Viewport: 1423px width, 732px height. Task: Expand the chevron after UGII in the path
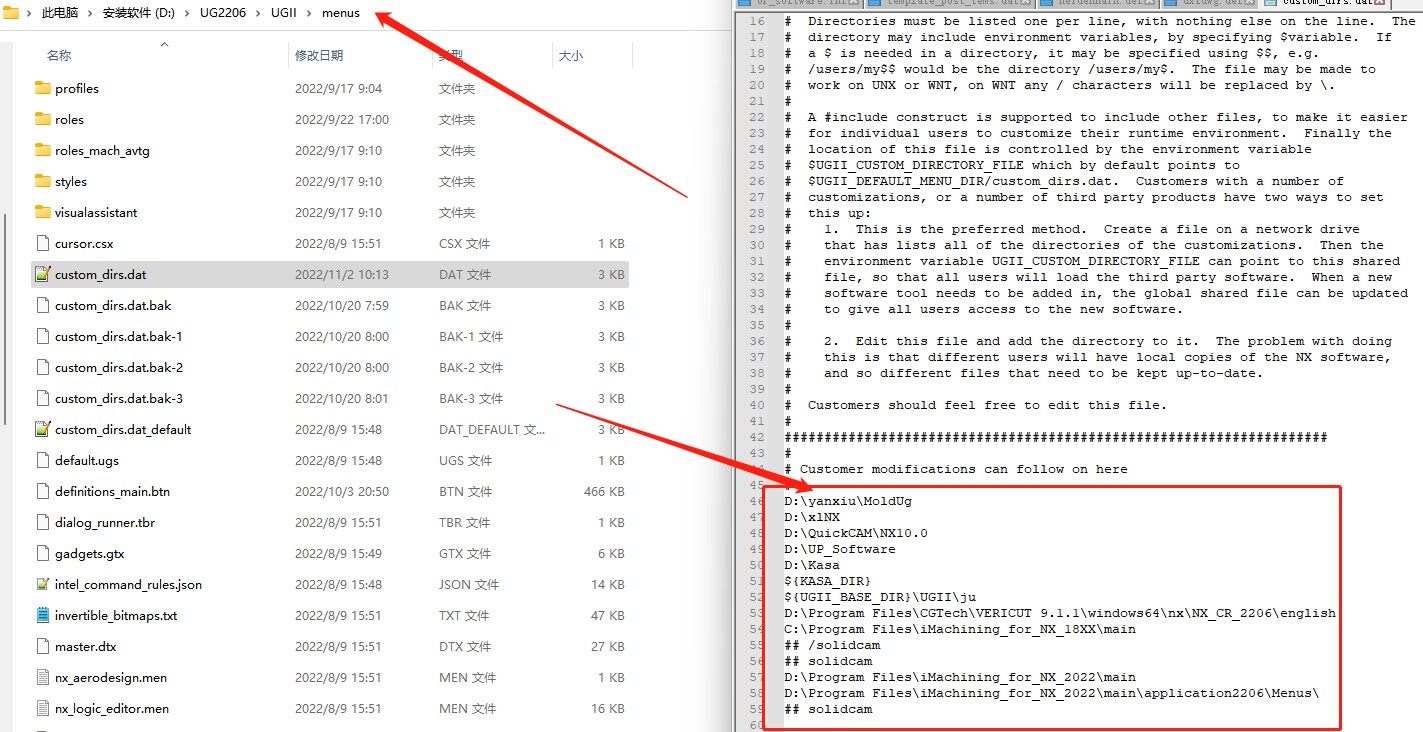[309, 13]
